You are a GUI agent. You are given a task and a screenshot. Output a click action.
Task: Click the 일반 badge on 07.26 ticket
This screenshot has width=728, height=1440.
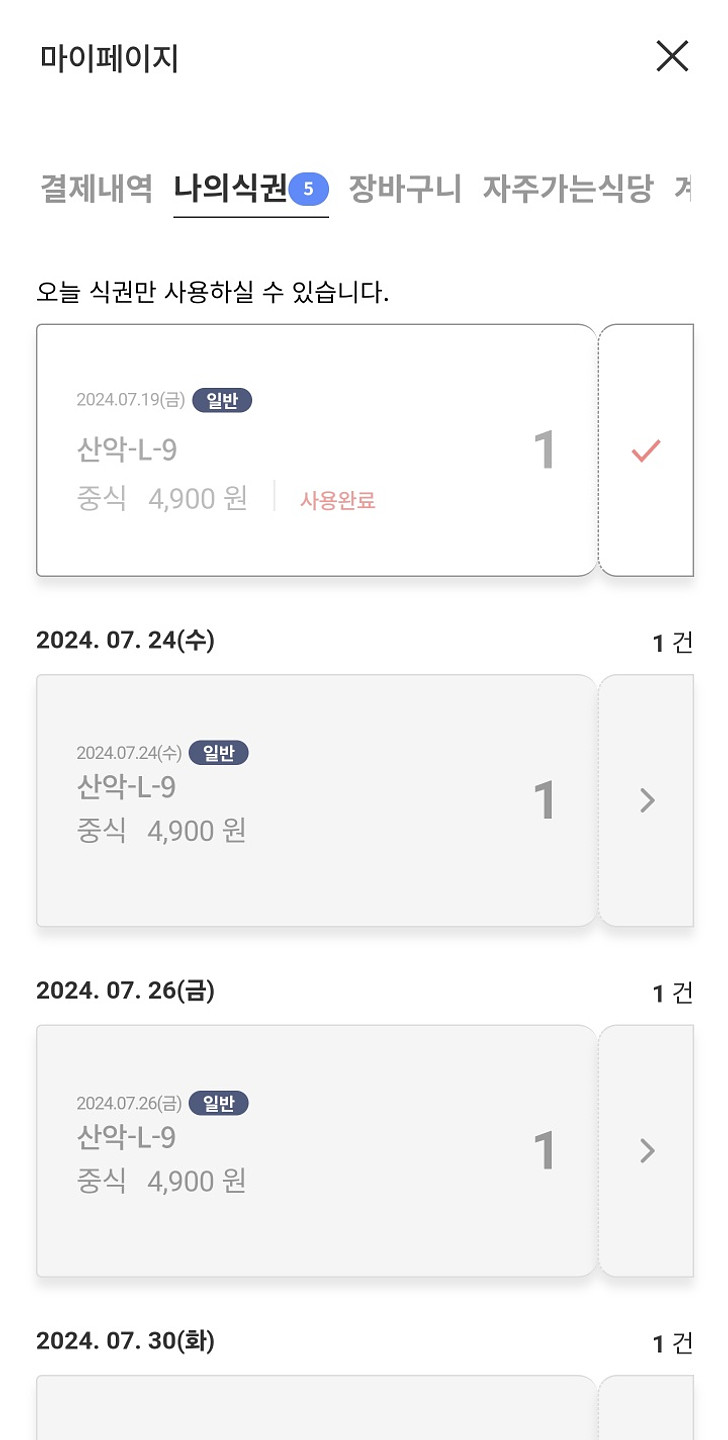point(218,1104)
